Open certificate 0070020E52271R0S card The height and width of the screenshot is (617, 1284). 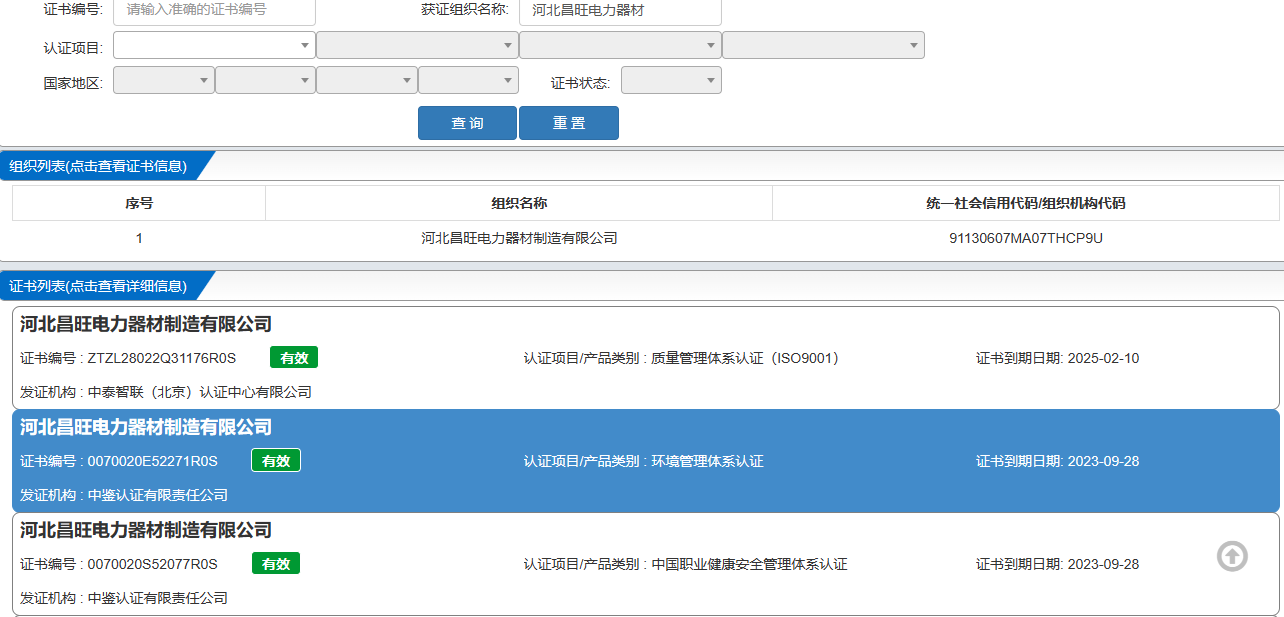pyautogui.click(x=646, y=461)
